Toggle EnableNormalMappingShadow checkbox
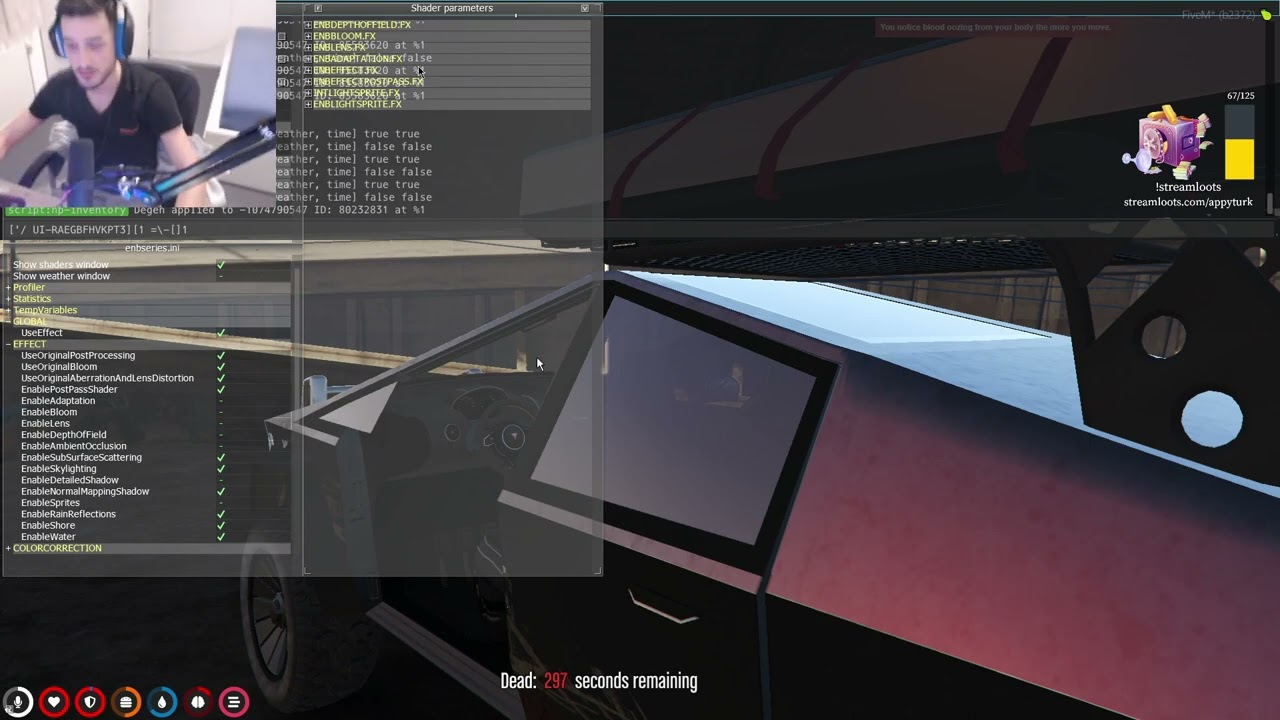Viewport: 1280px width, 720px height. [221, 491]
